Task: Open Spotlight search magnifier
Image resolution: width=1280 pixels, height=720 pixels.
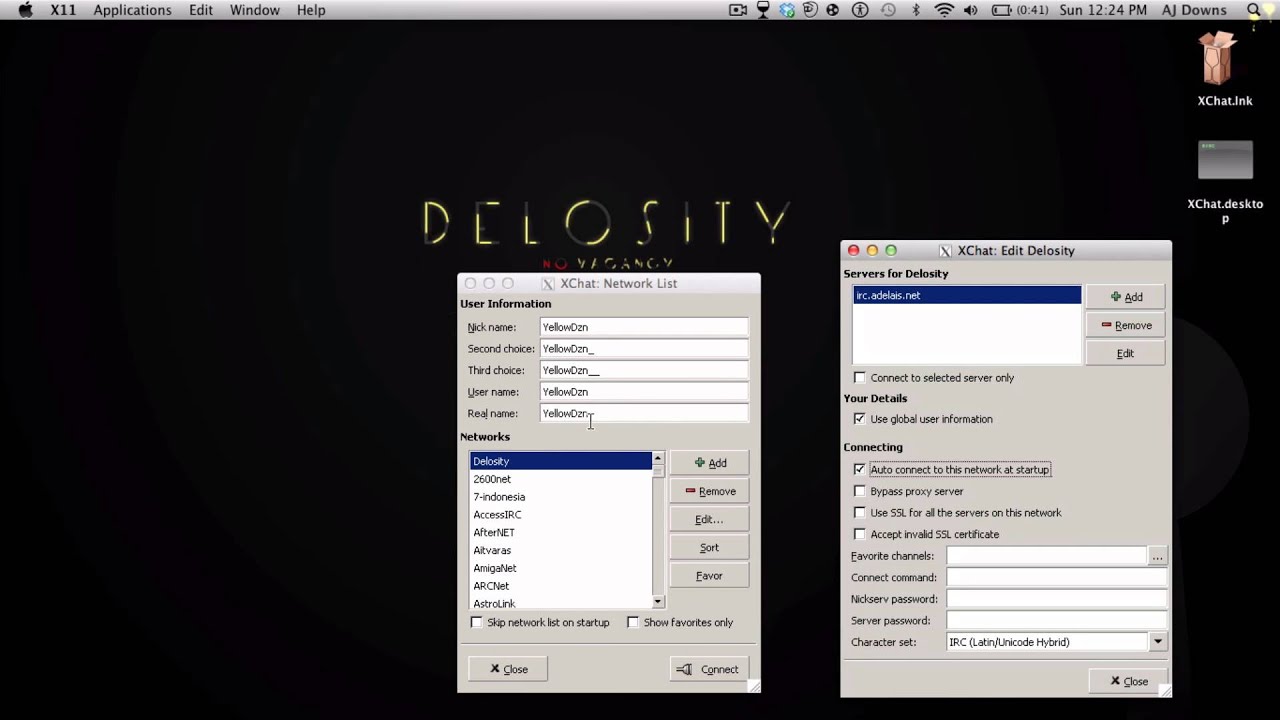Action: pos(1255,10)
